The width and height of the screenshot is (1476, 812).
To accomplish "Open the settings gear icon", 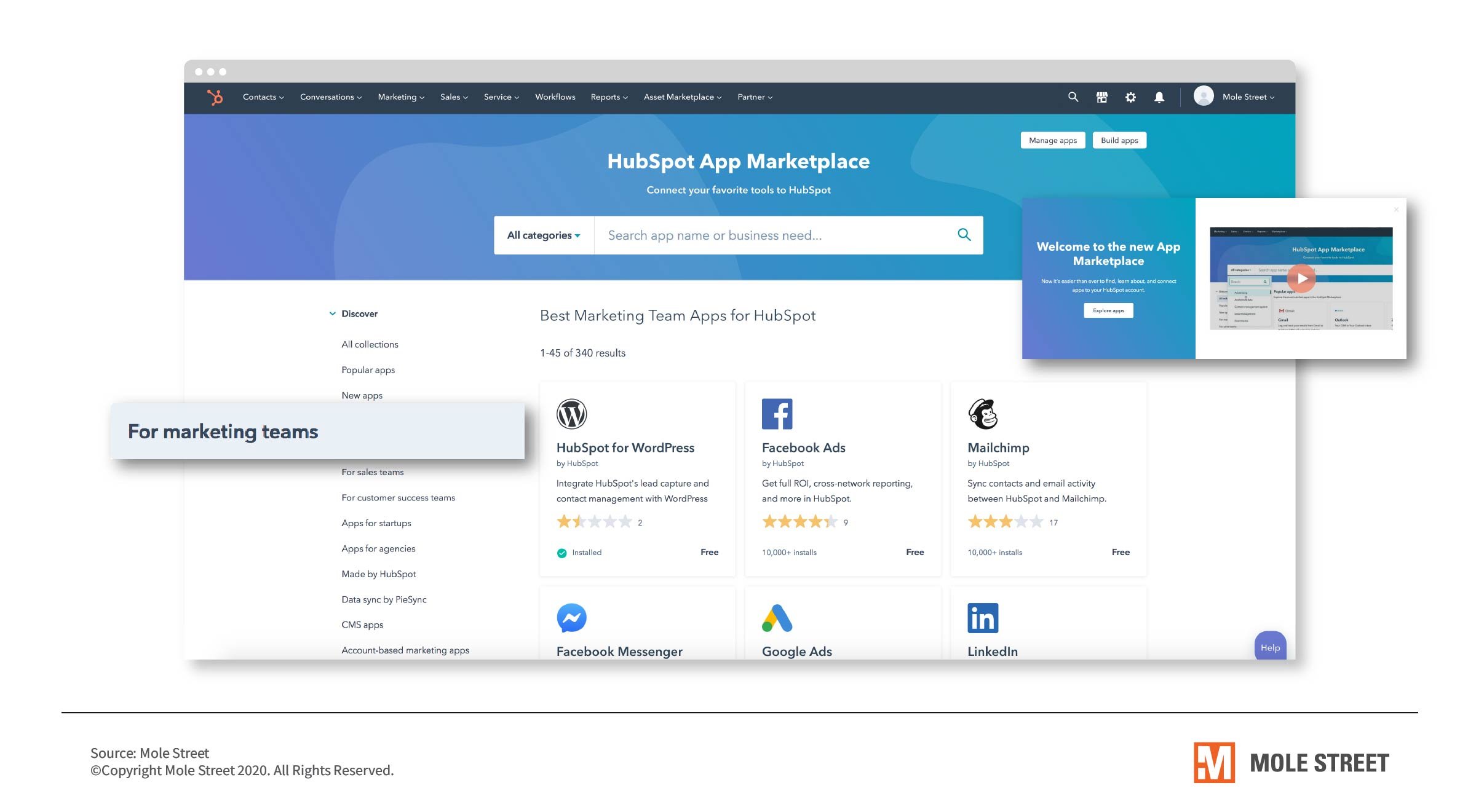I will (x=1130, y=97).
